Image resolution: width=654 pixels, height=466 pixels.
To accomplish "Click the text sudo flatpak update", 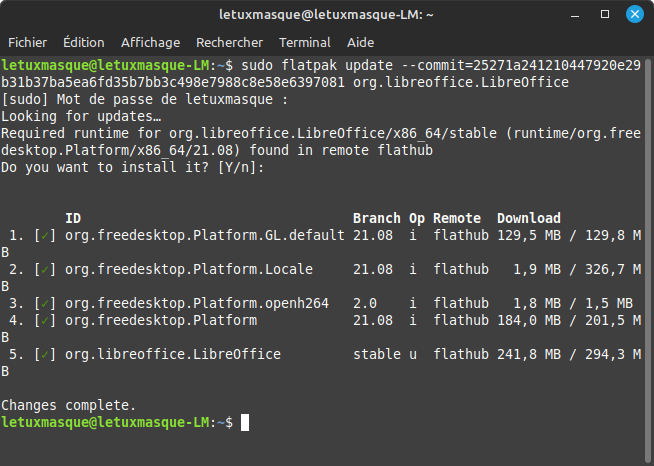I will 317,65.
